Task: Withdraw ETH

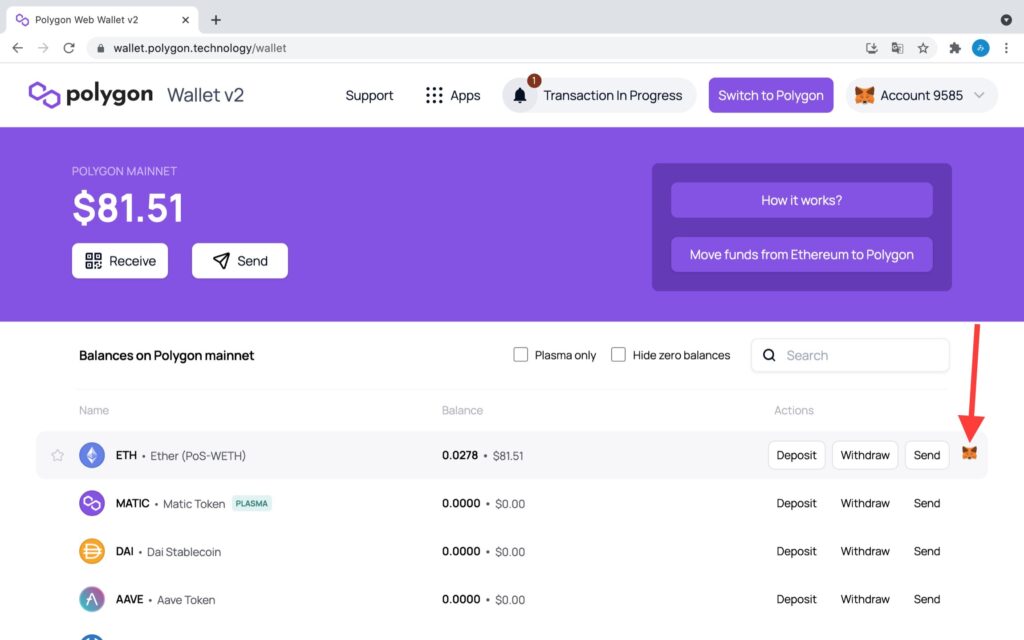Action: [865, 455]
